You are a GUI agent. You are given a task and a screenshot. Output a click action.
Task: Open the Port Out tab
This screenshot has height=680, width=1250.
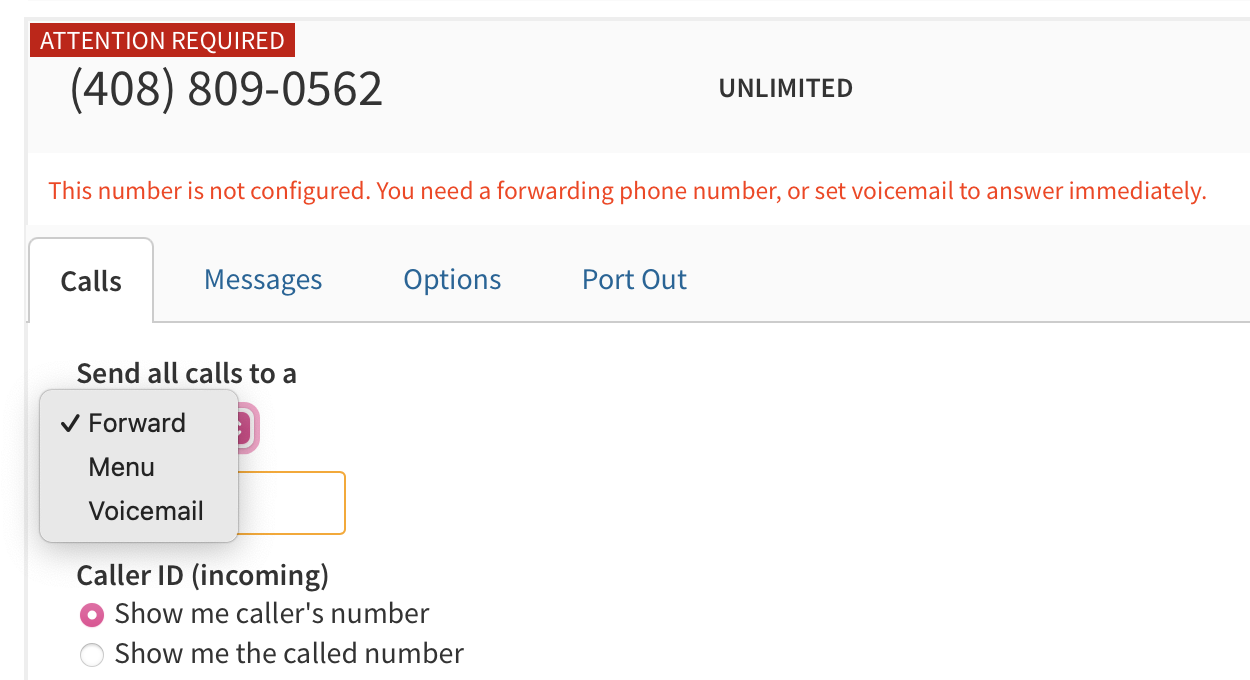[634, 279]
